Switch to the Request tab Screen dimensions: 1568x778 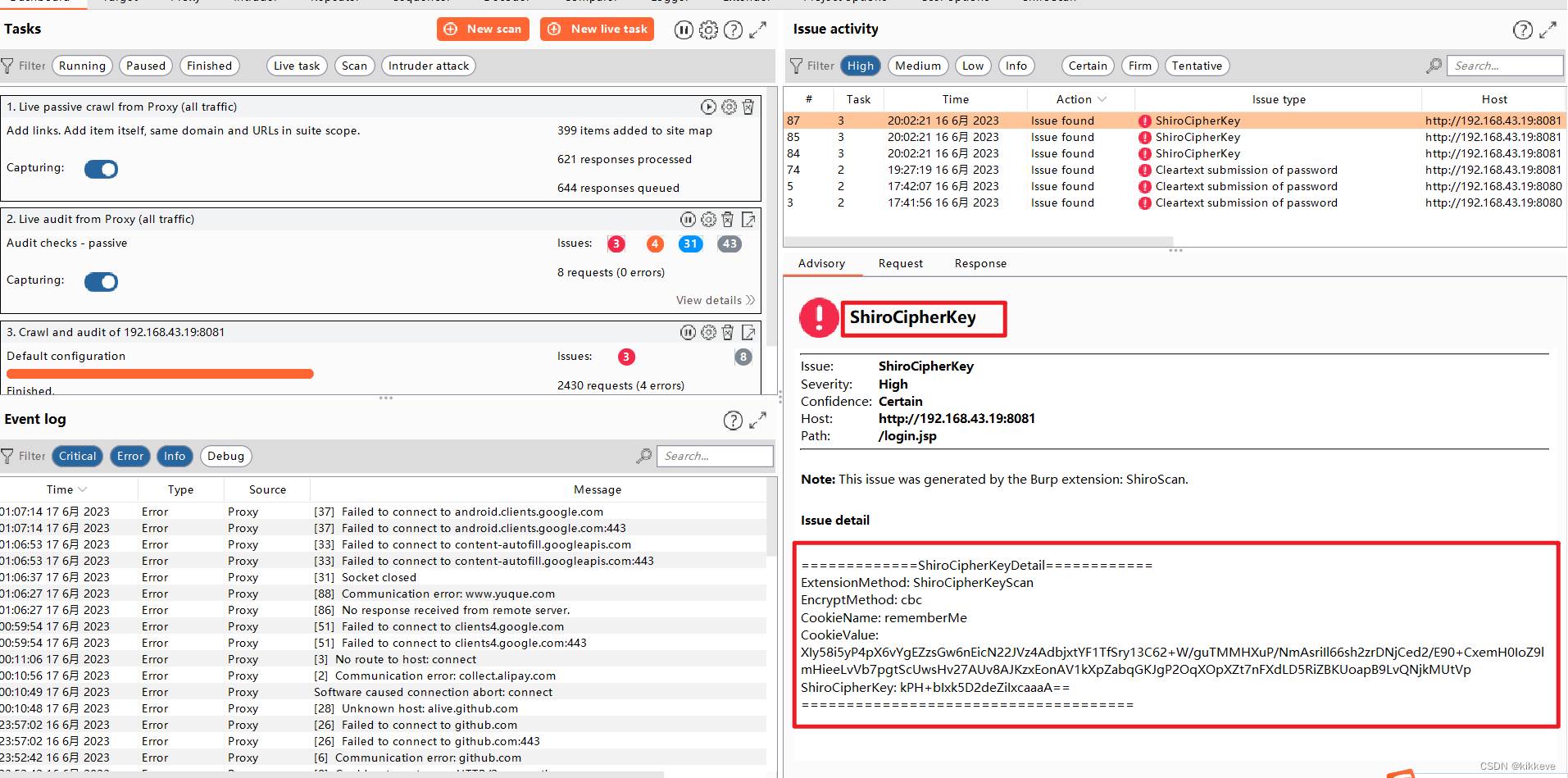point(900,263)
